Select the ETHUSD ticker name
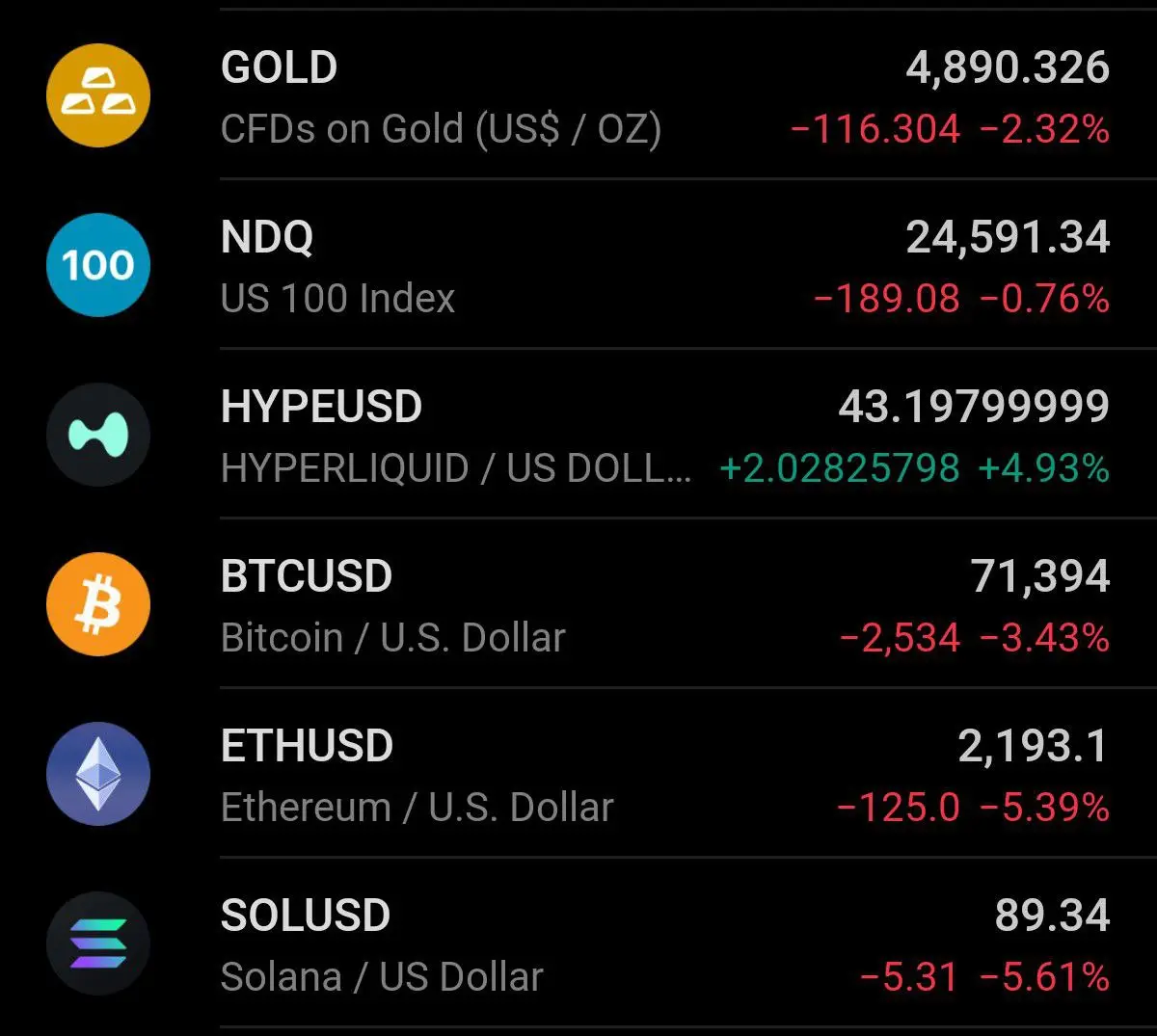Screen dimensions: 1157x1036 pos(307,746)
